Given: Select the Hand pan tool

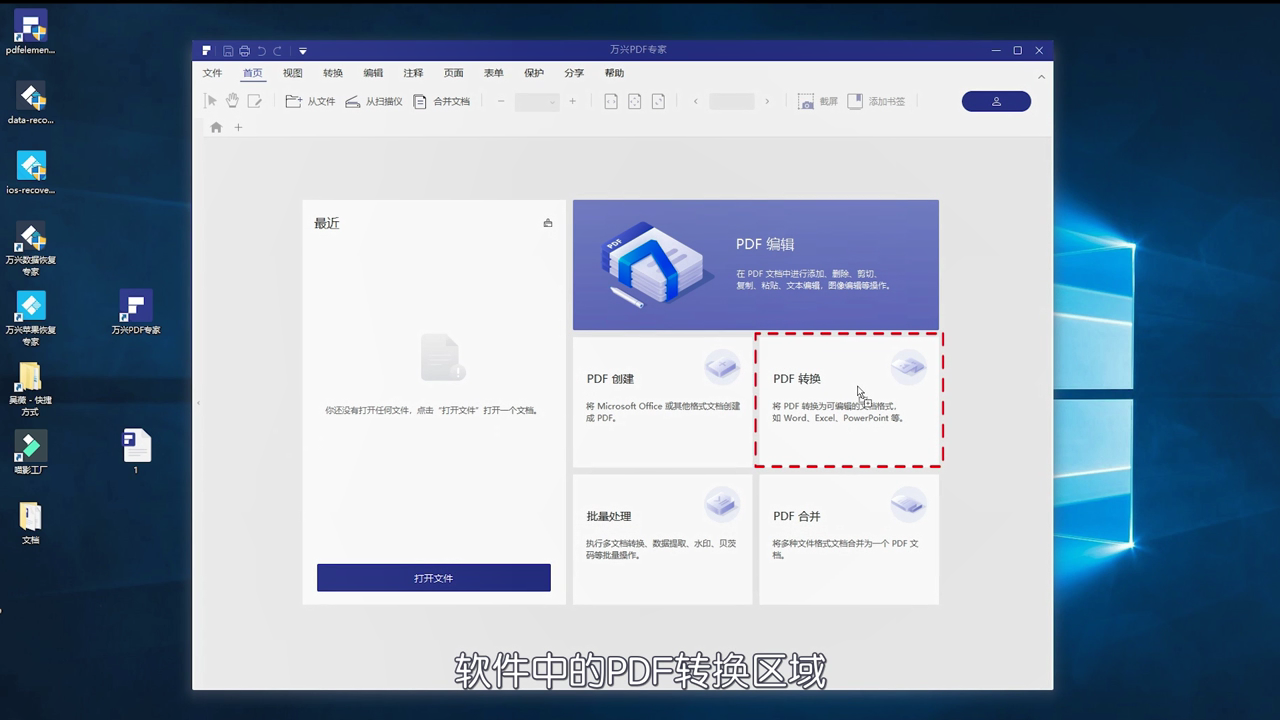Looking at the screenshot, I should [232, 100].
